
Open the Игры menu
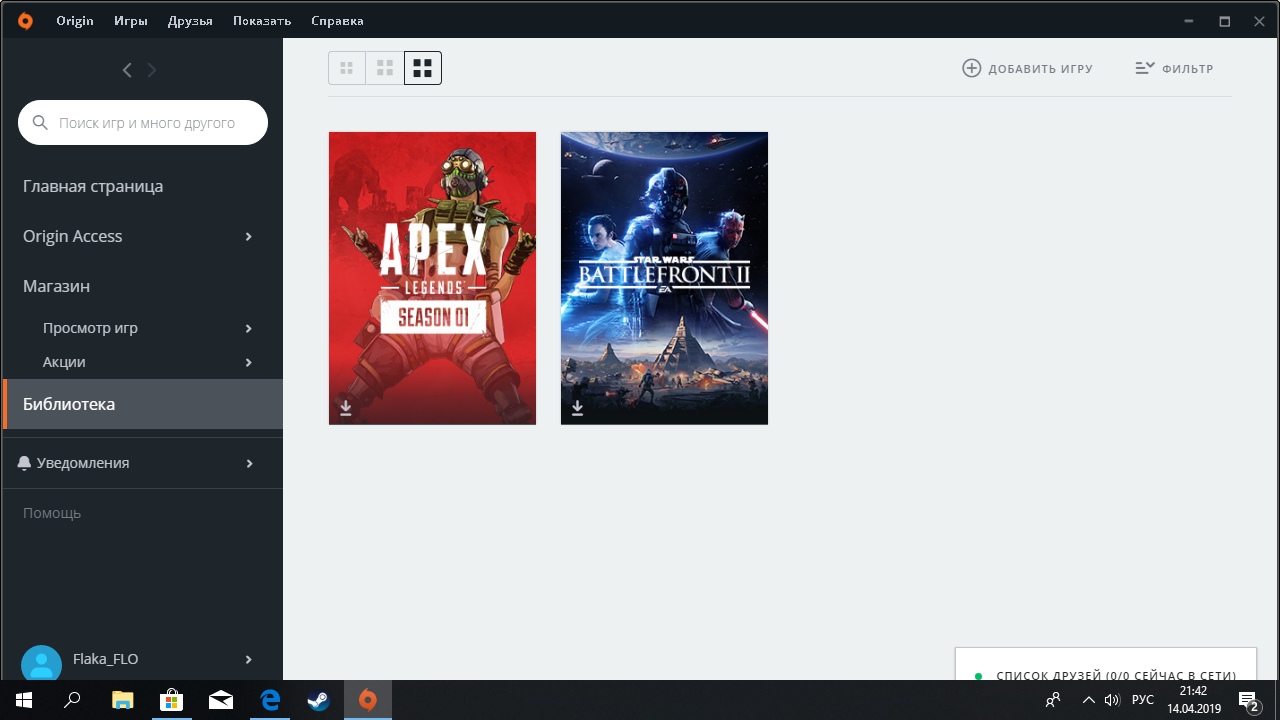pyautogui.click(x=131, y=21)
